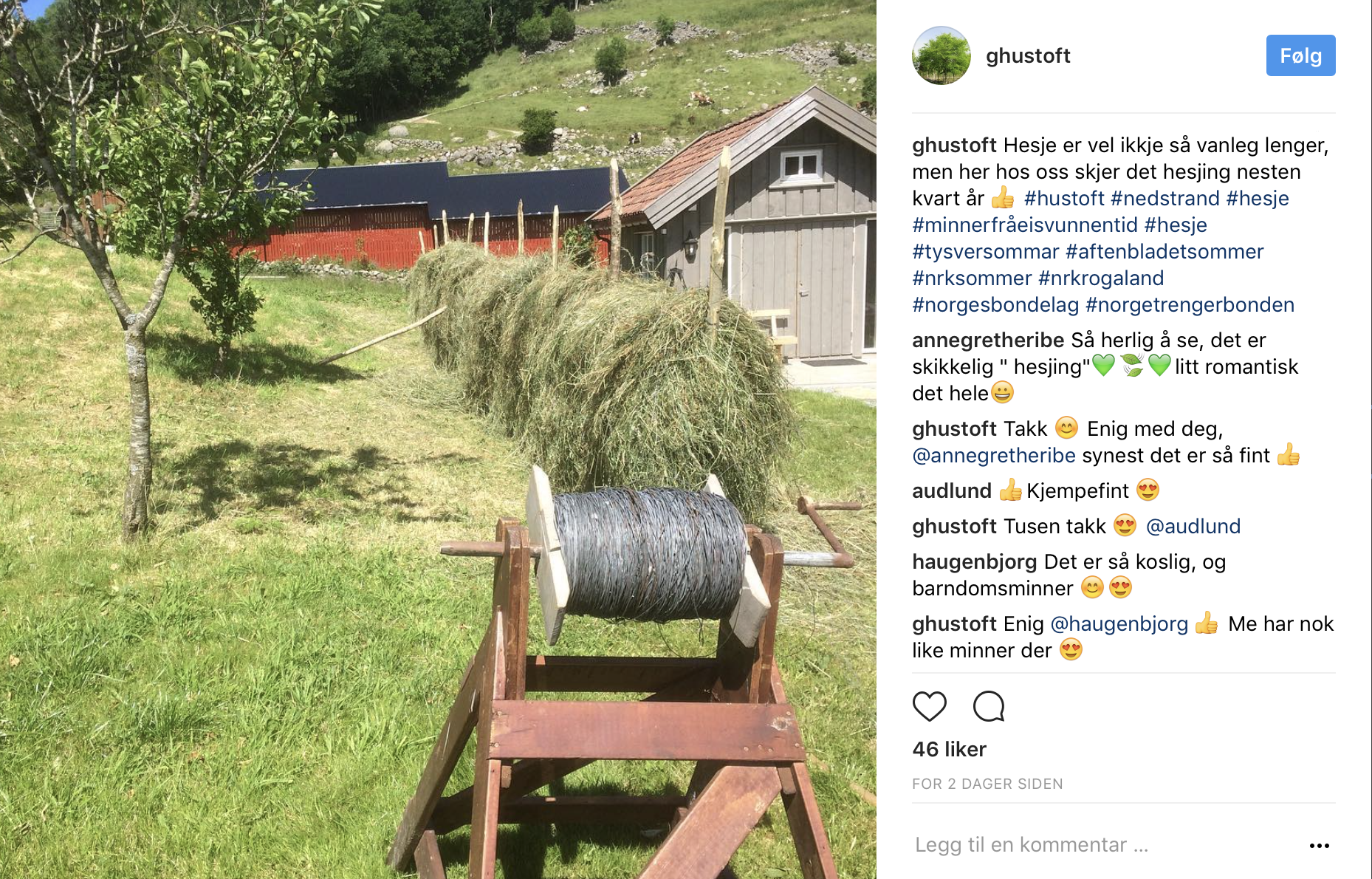Open the #nedstrand hashtag link
This screenshot has height=879, width=1372.
pos(1165,198)
